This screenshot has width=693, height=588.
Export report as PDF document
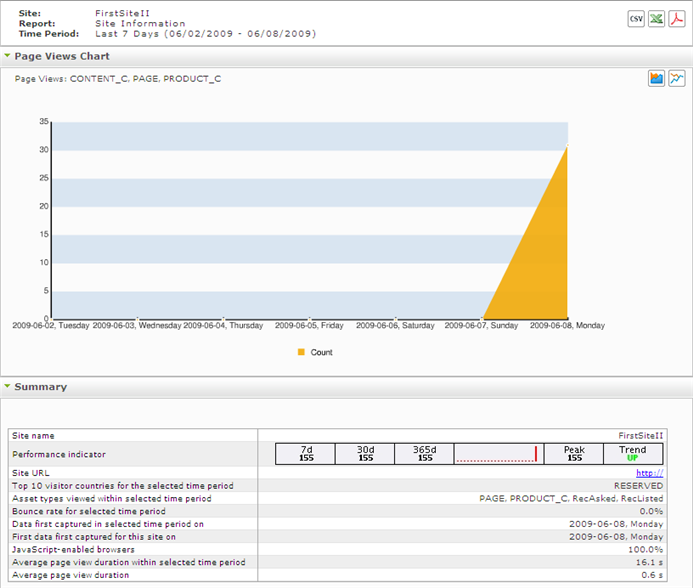click(677, 19)
